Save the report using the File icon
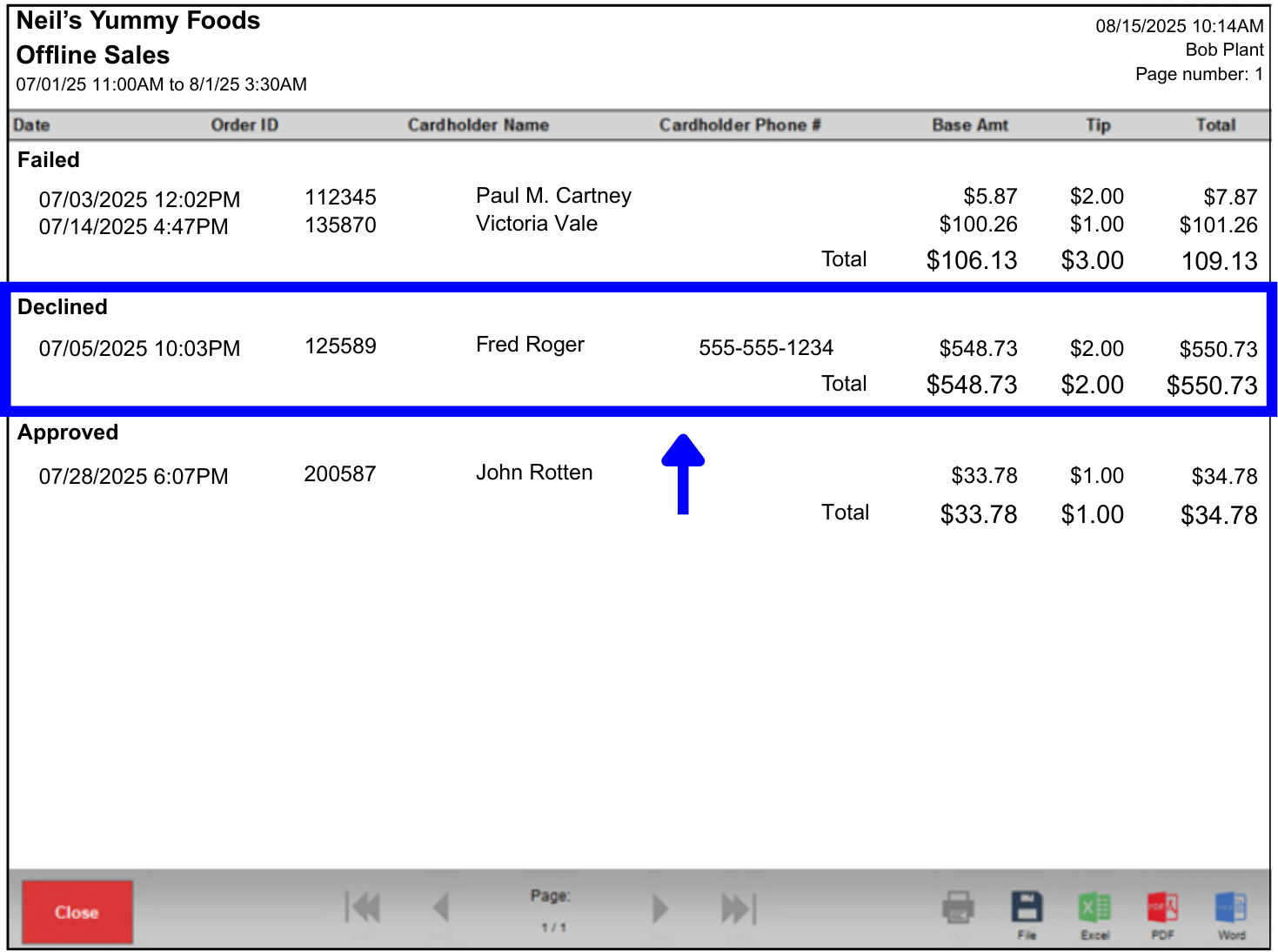 point(1027,907)
